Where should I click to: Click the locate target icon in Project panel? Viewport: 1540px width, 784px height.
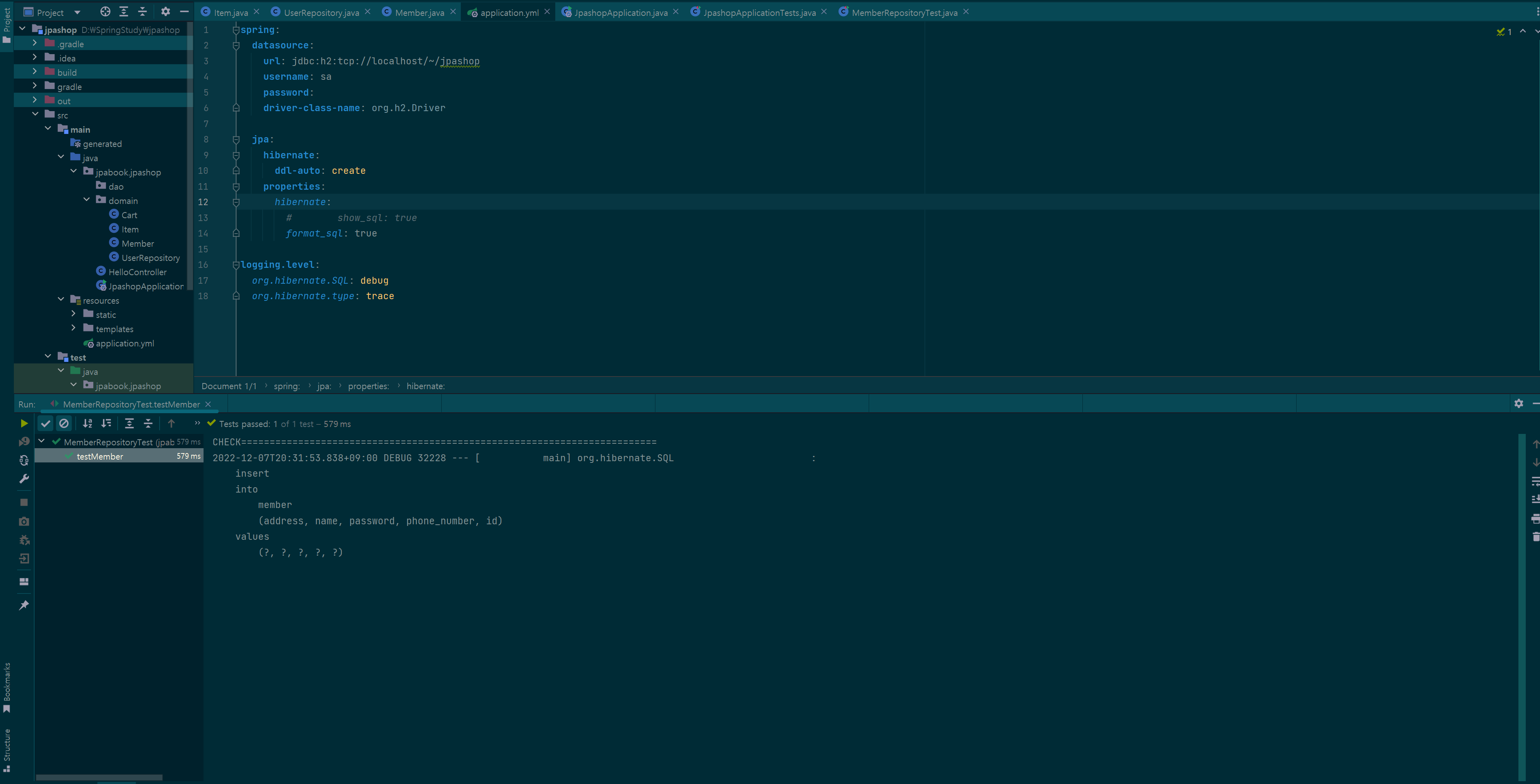105,11
